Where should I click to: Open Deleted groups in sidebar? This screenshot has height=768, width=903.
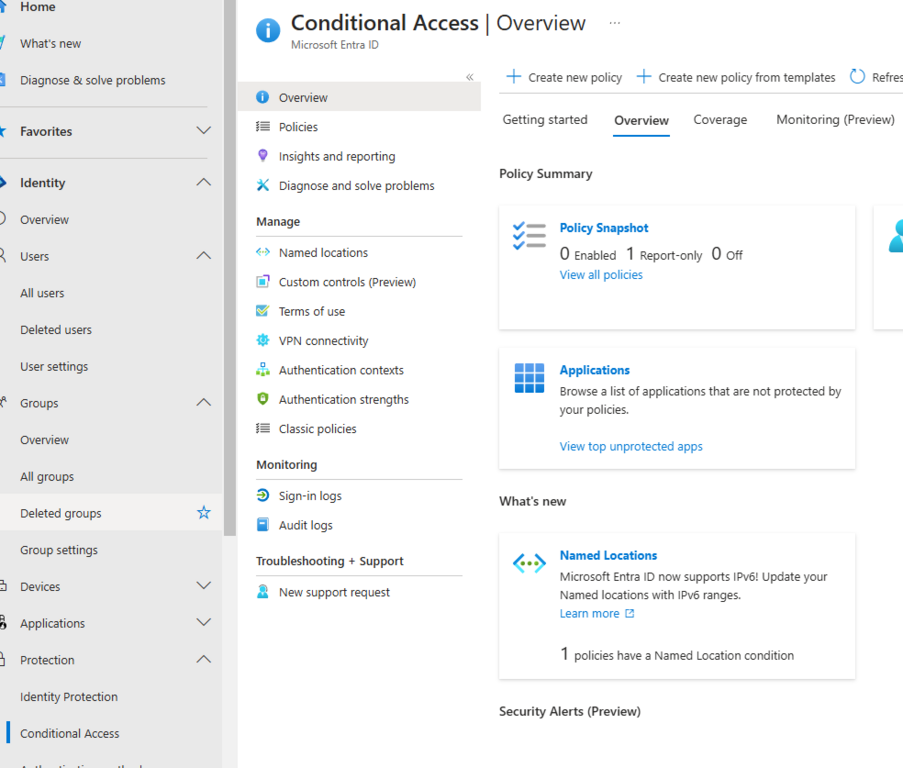60,513
